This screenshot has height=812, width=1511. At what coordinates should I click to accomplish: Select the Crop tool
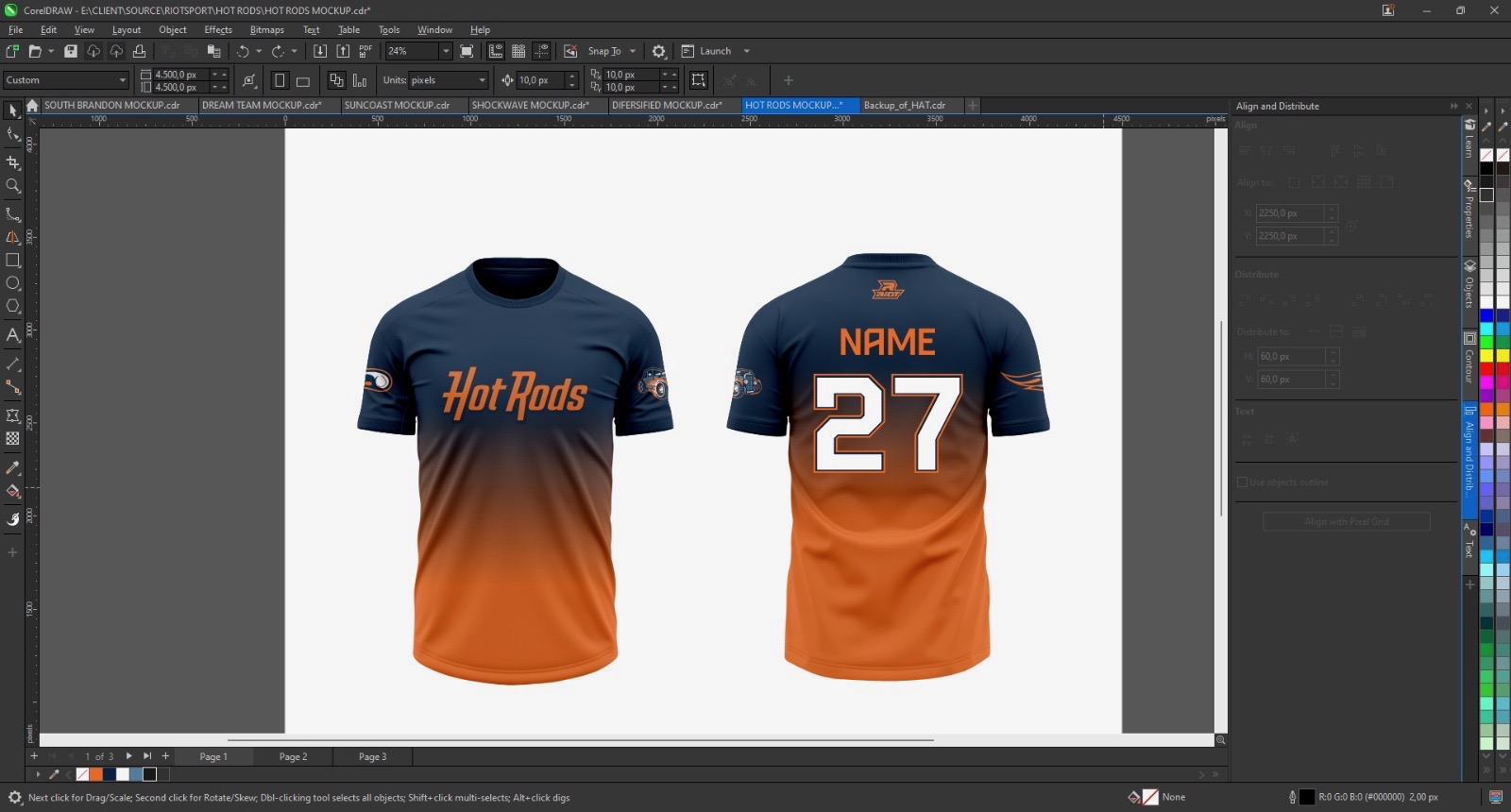13,162
